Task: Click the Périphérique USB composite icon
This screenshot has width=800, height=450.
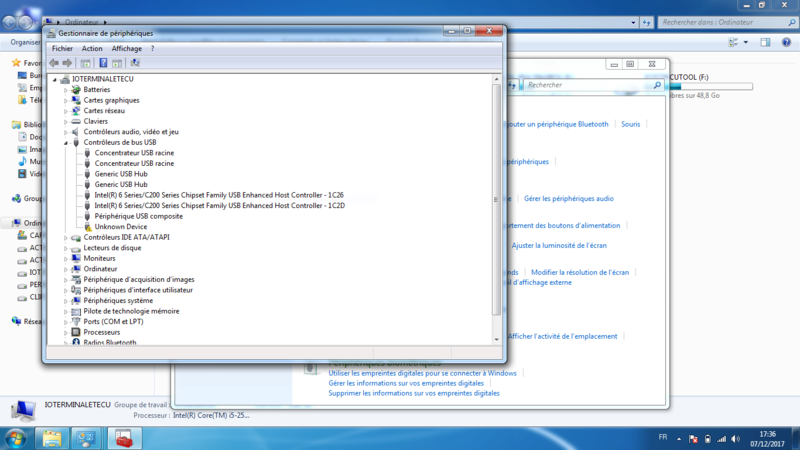Action: pyautogui.click(x=87, y=216)
